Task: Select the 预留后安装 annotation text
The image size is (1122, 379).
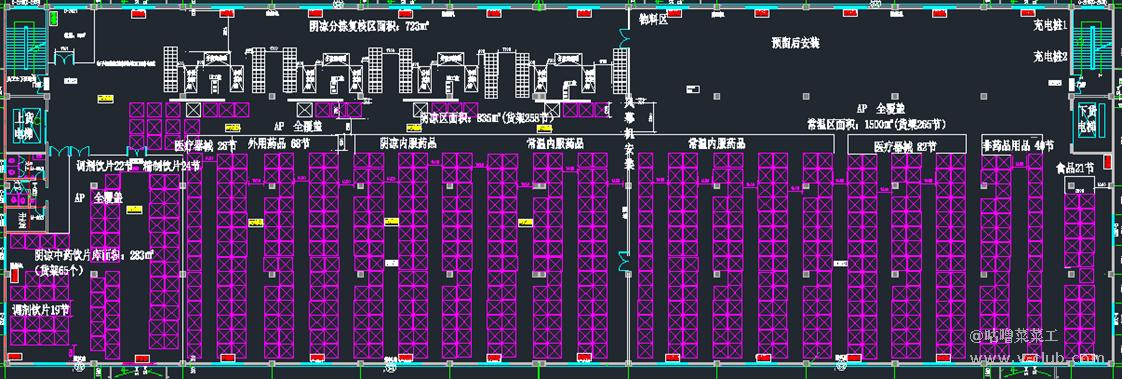Action: tap(795, 44)
